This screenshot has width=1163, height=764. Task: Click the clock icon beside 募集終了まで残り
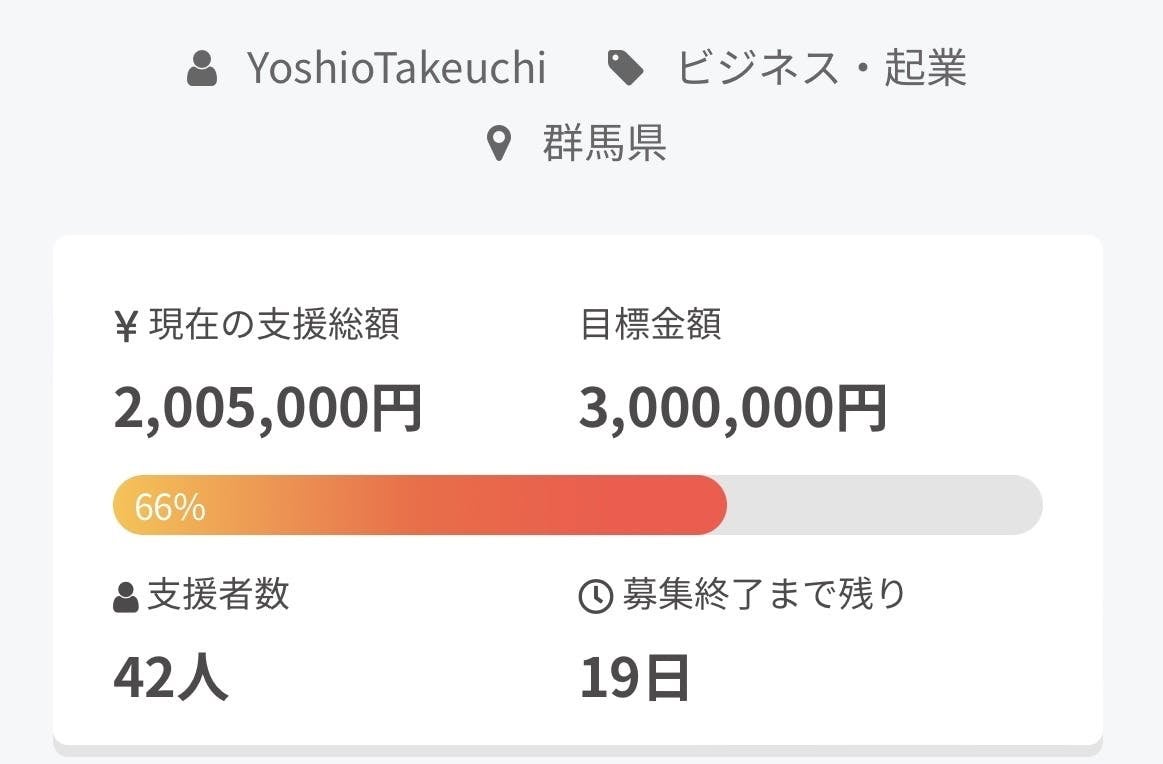pyautogui.click(x=595, y=598)
